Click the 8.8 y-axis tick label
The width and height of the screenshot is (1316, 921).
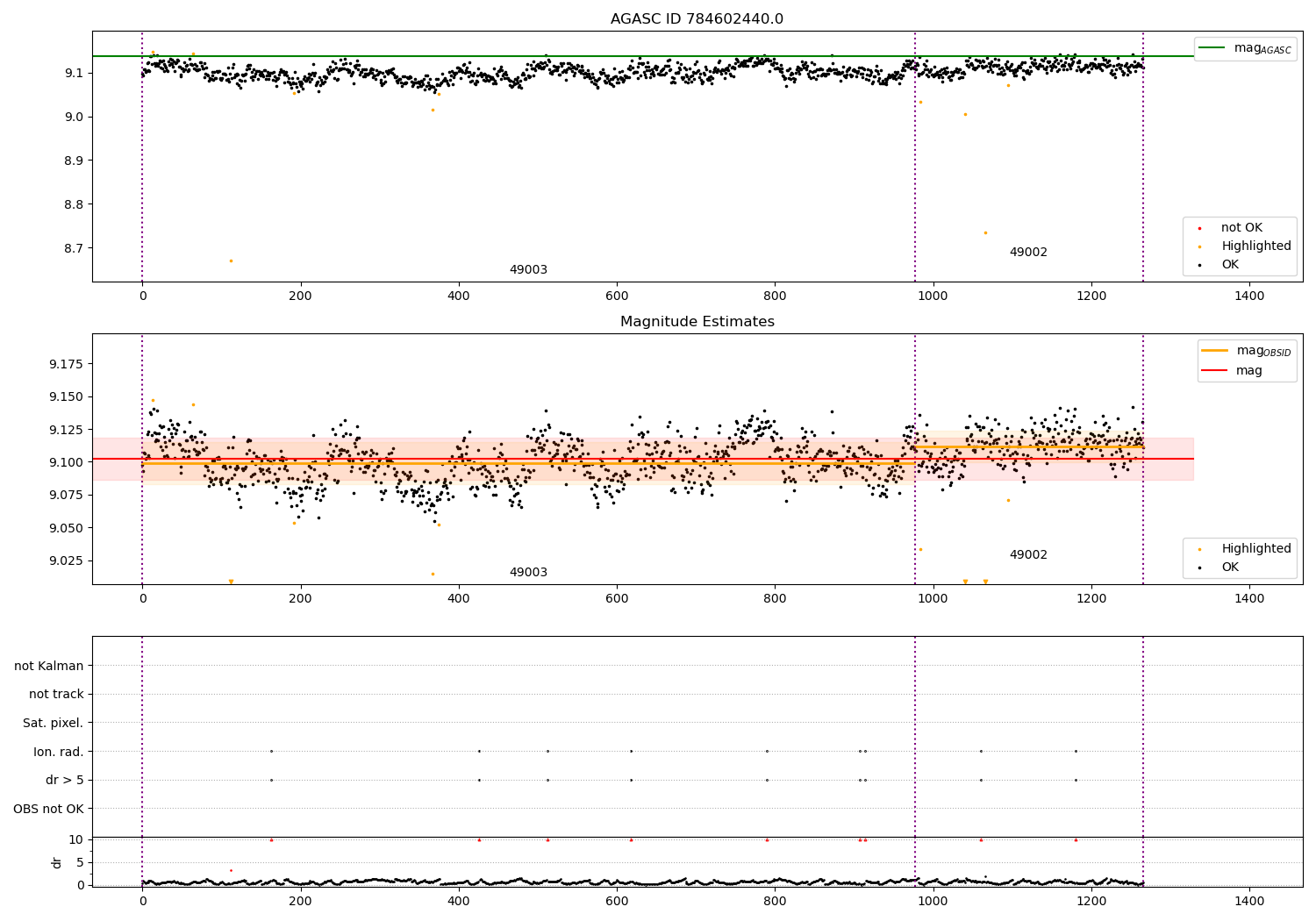(x=74, y=205)
